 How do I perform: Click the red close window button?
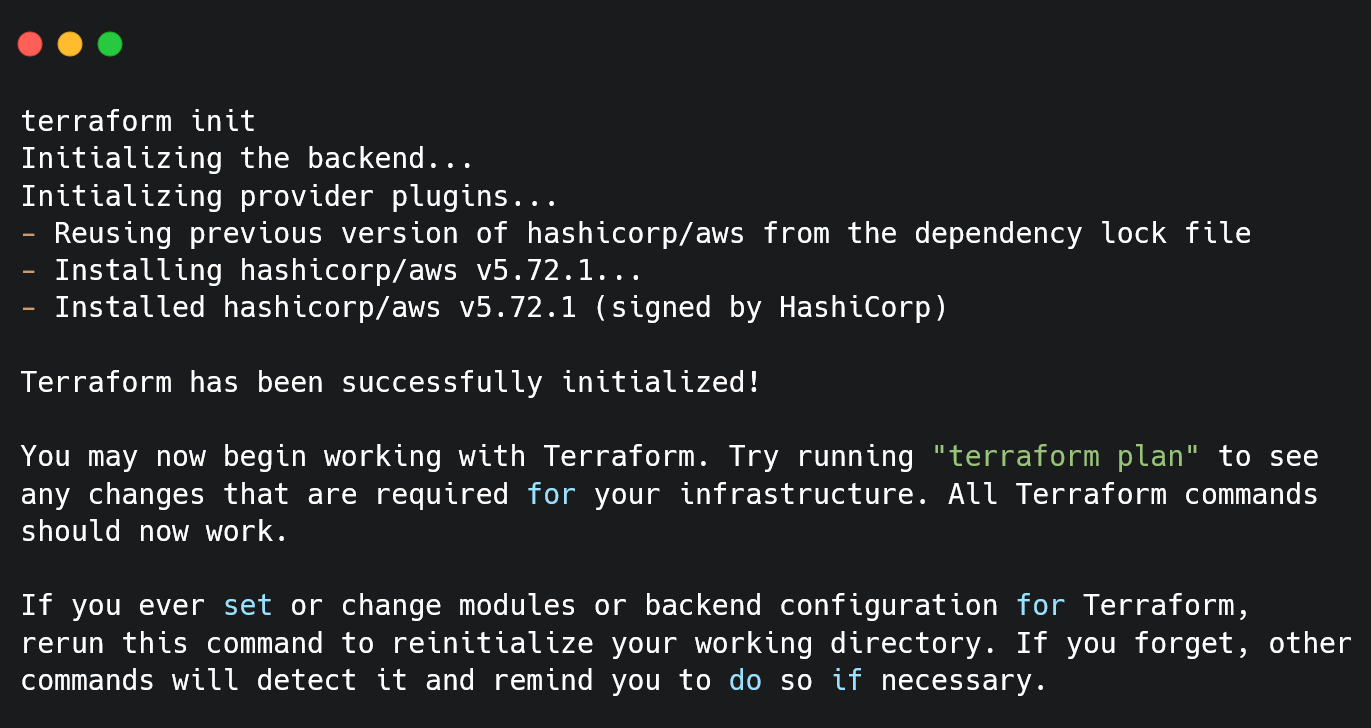[30, 44]
